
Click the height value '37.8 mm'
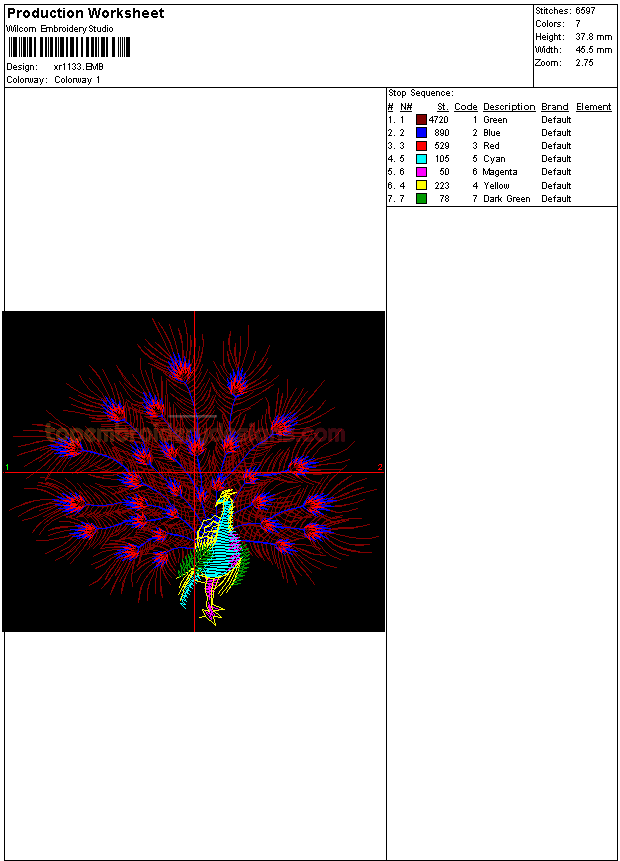594,37
